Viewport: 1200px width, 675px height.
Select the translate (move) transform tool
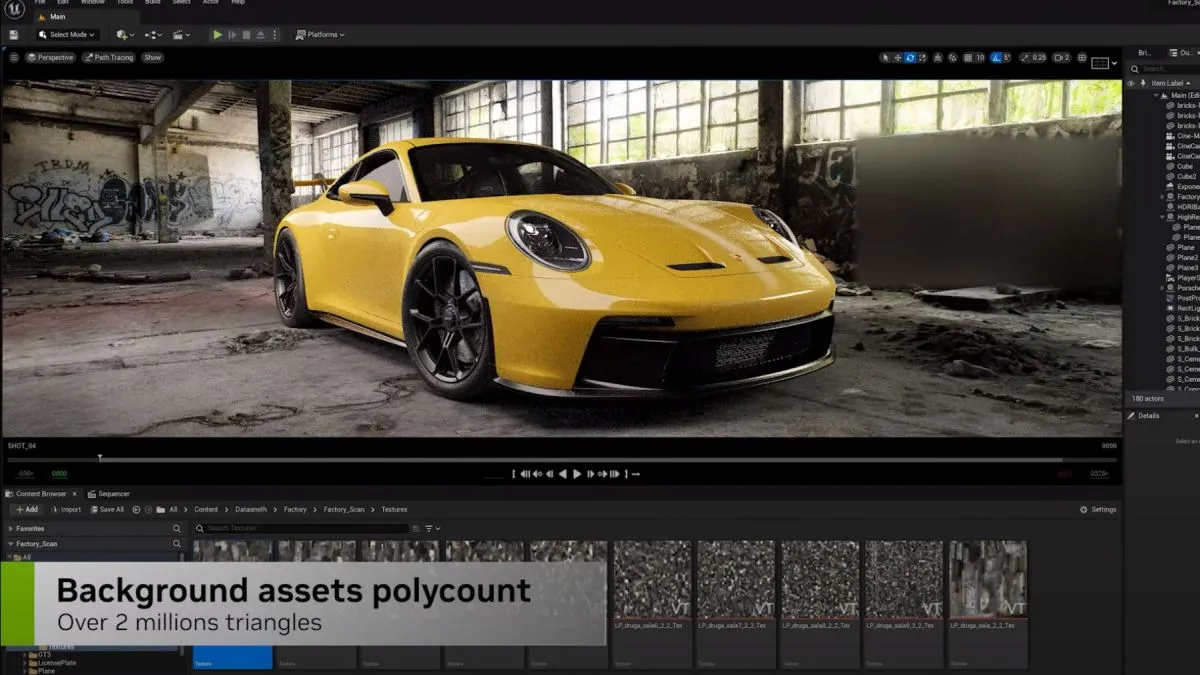897,58
